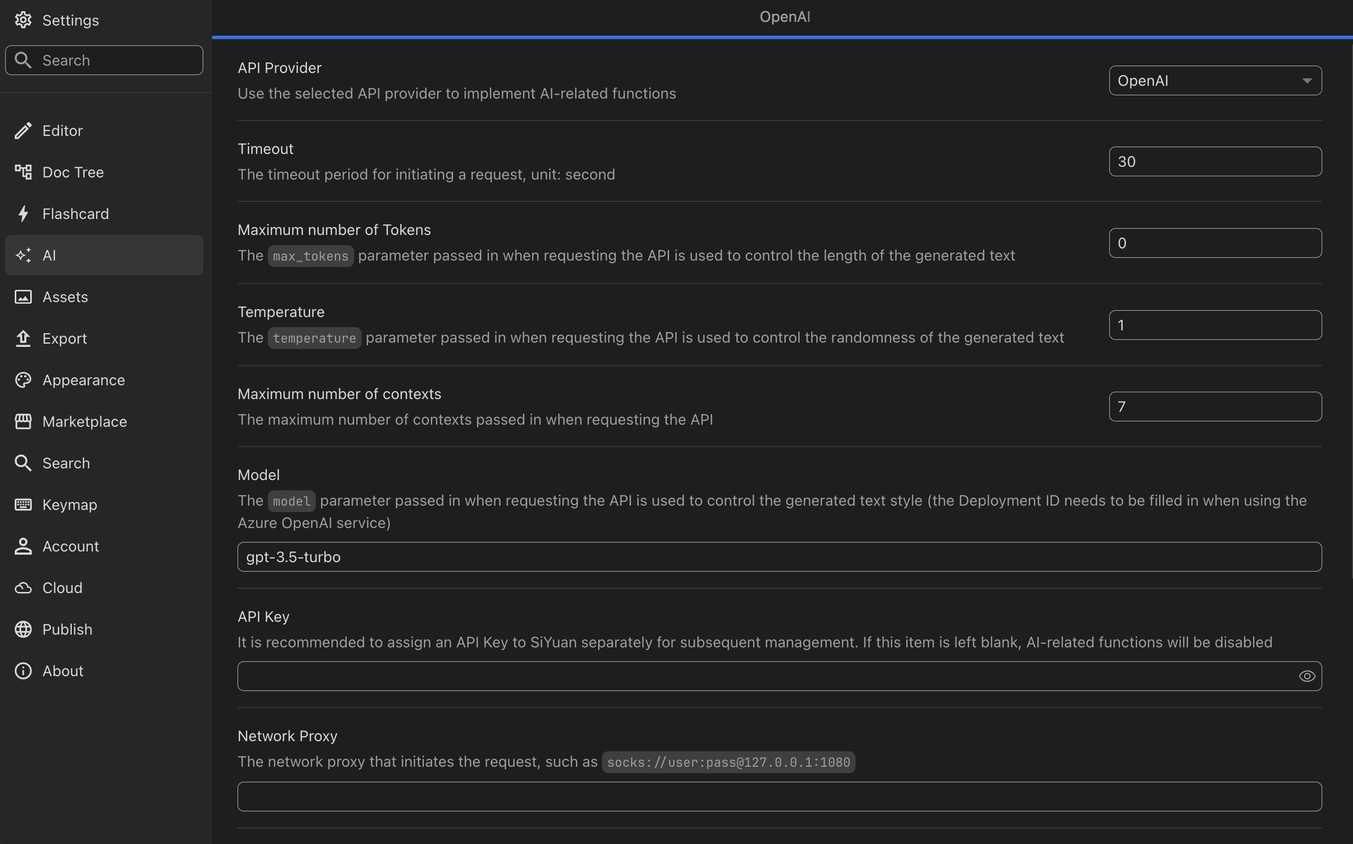Click the Appearance palette icon
The height and width of the screenshot is (844, 1353).
click(x=23, y=380)
